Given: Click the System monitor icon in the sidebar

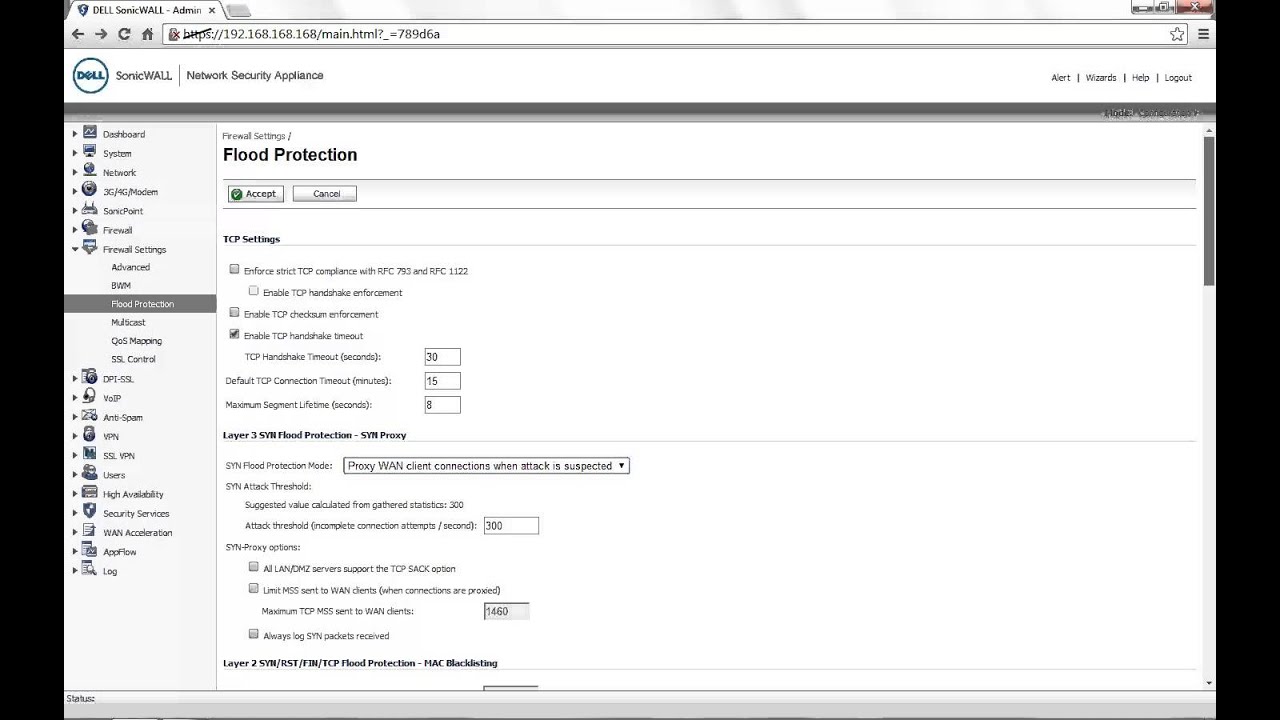Looking at the screenshot, I should tap(90, 152).
